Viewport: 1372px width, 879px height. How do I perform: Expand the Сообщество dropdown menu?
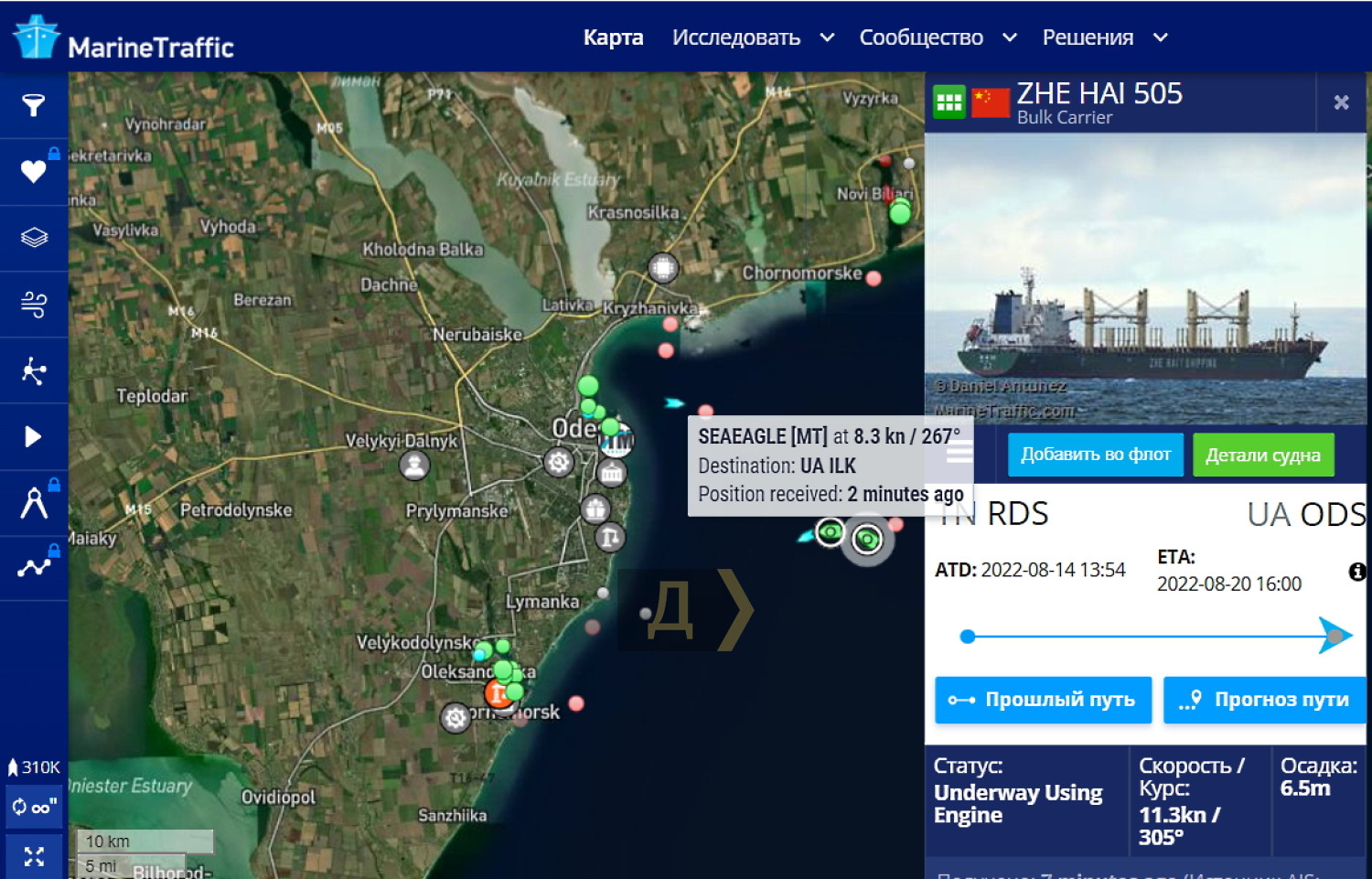point(938,38)
